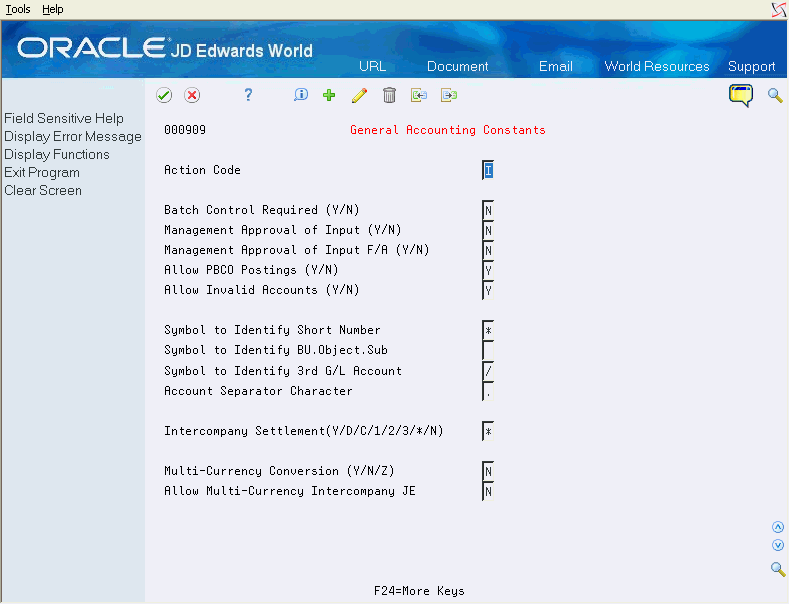Click the top-right magnifier search icon

(x=775, y=95)
